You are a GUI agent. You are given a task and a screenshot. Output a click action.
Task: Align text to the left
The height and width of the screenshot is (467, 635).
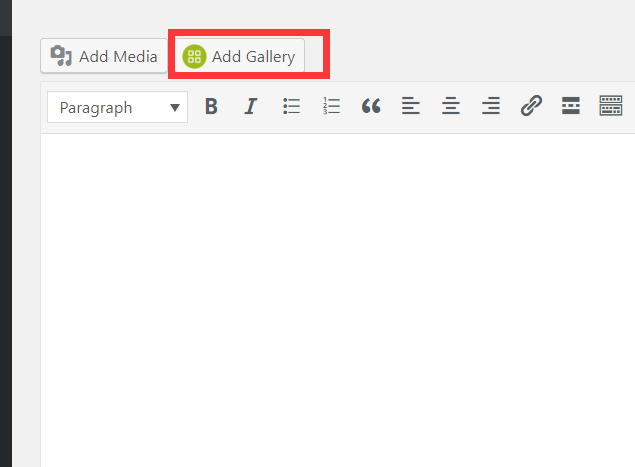pos(411,107)
